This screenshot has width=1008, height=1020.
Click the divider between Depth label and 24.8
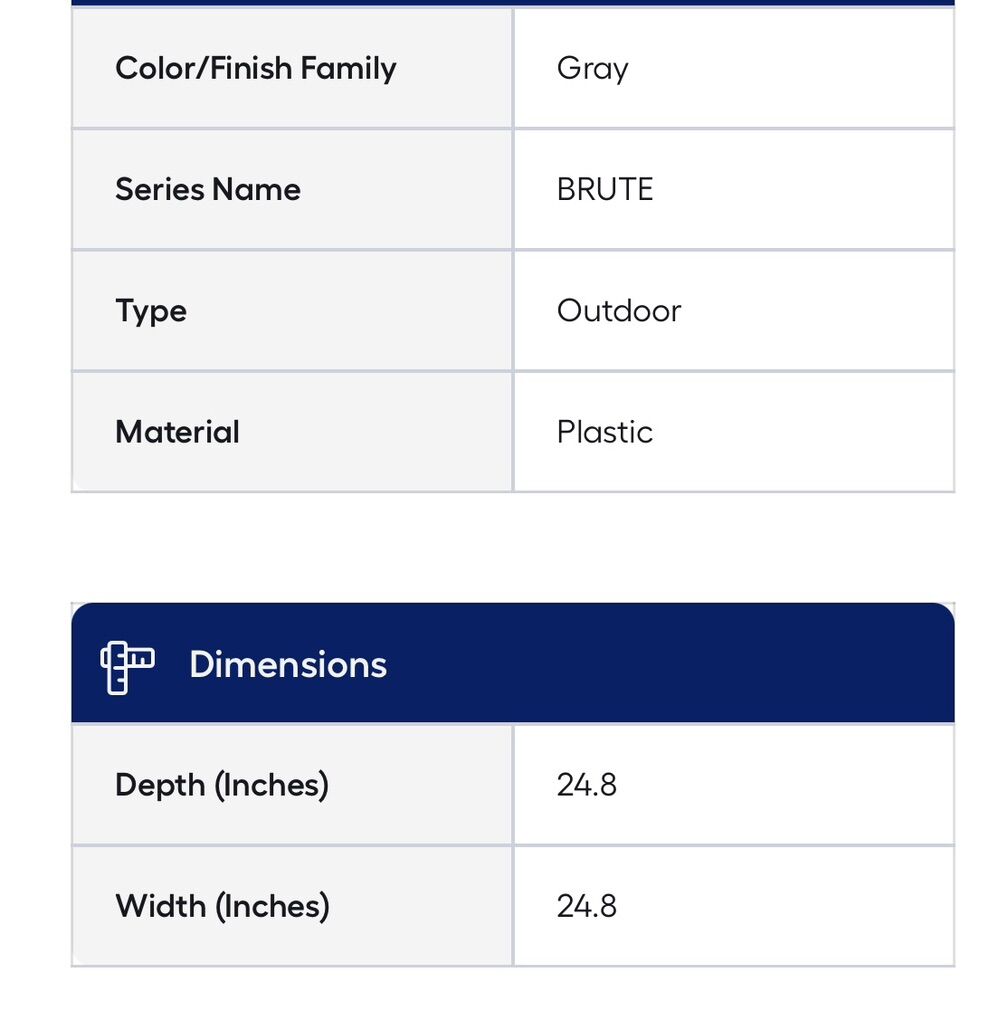click(513, 785)
